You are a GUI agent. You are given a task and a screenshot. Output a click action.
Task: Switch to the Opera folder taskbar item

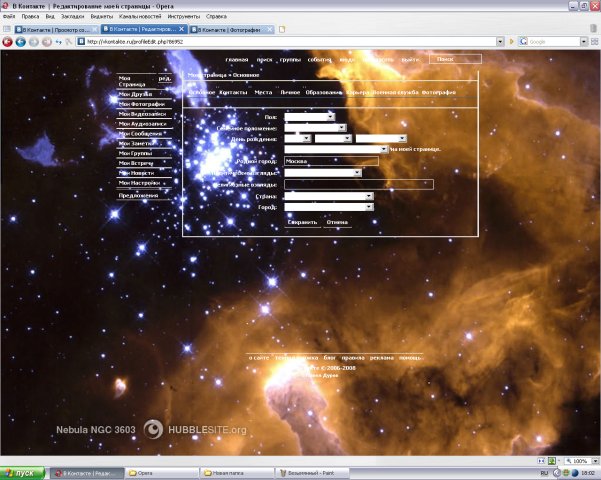(x=163, y=473)
